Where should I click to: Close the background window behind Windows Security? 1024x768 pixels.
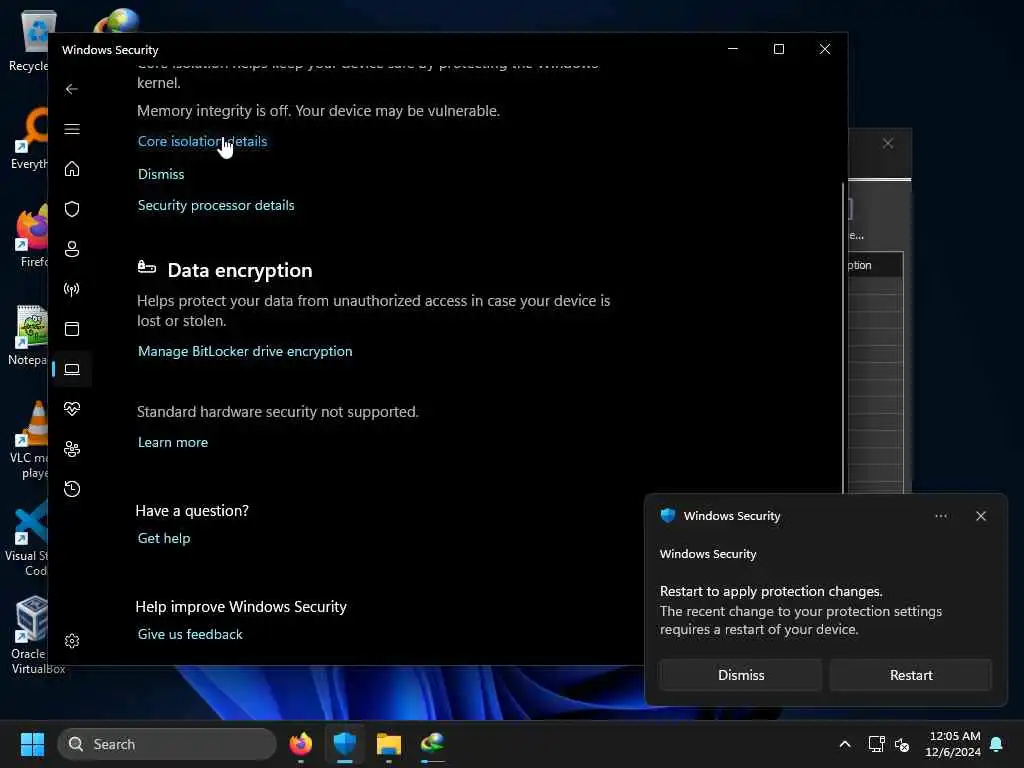[888, 143]
